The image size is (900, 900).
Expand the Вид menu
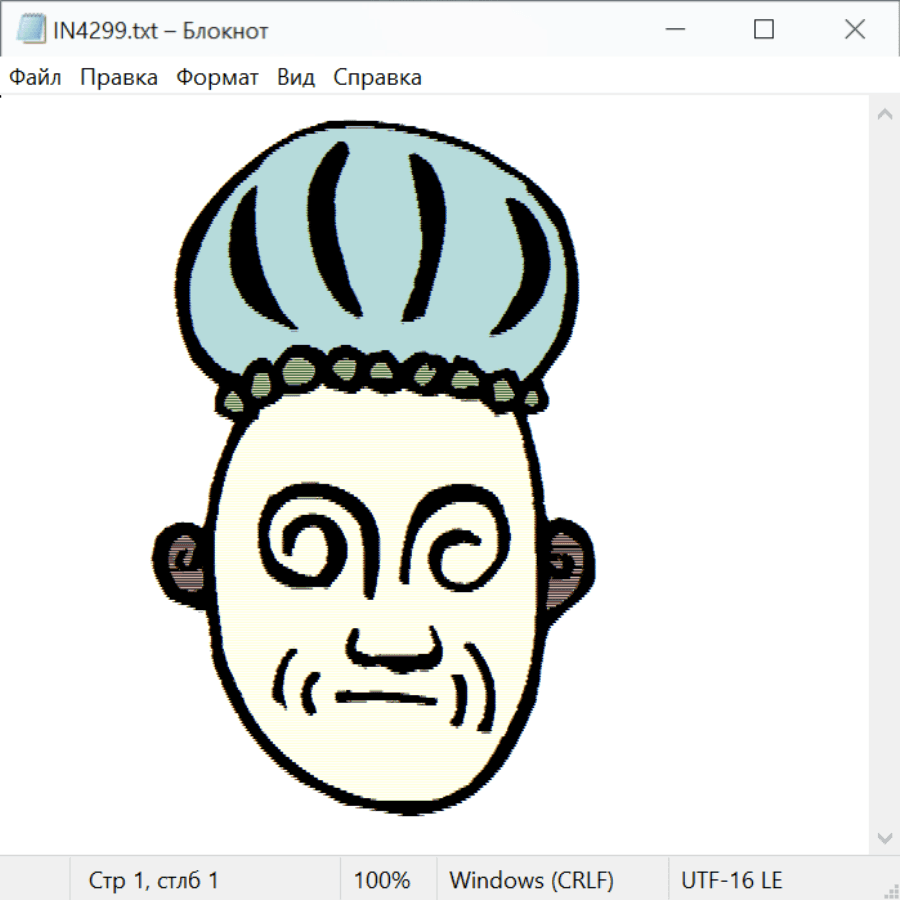[295, 77]
